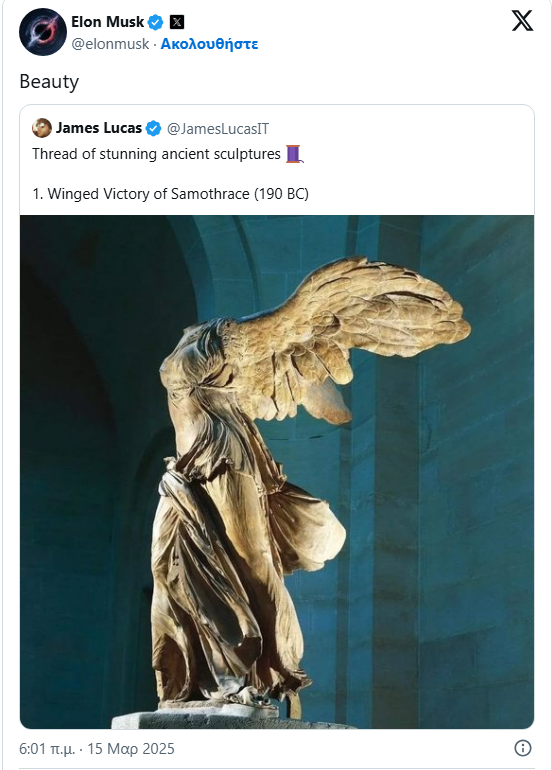
Task: Open the X logo at top right
Action: tap(522, 21)
